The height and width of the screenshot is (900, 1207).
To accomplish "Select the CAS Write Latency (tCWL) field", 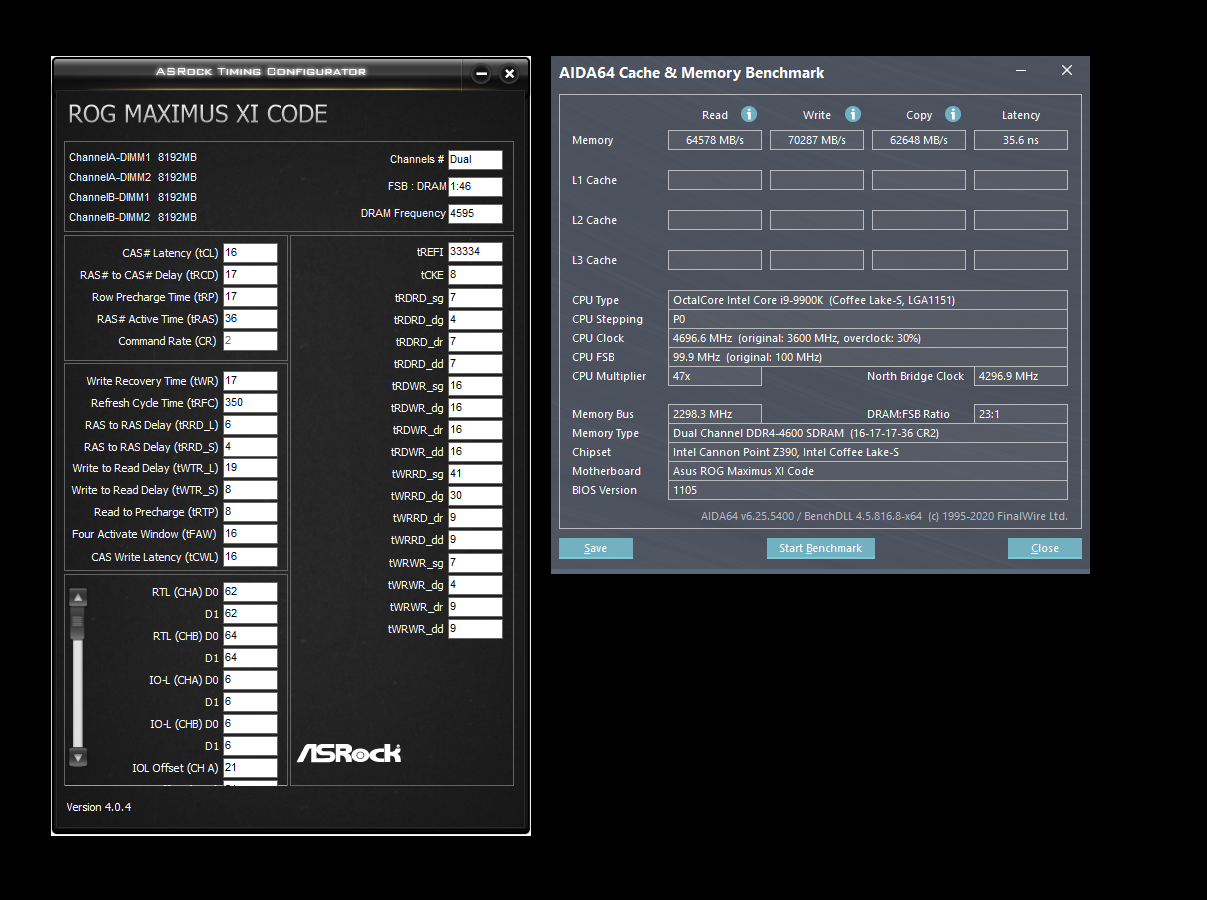I will click(x=250, y=557).
